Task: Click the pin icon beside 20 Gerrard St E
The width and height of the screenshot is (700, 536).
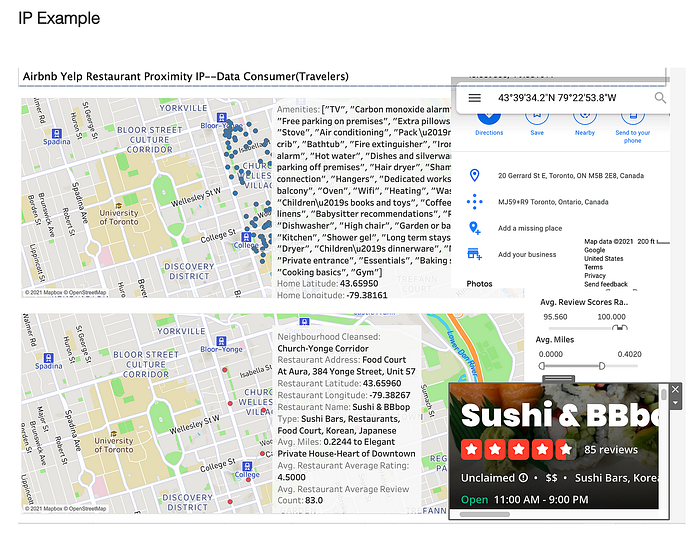Action: 475,175
